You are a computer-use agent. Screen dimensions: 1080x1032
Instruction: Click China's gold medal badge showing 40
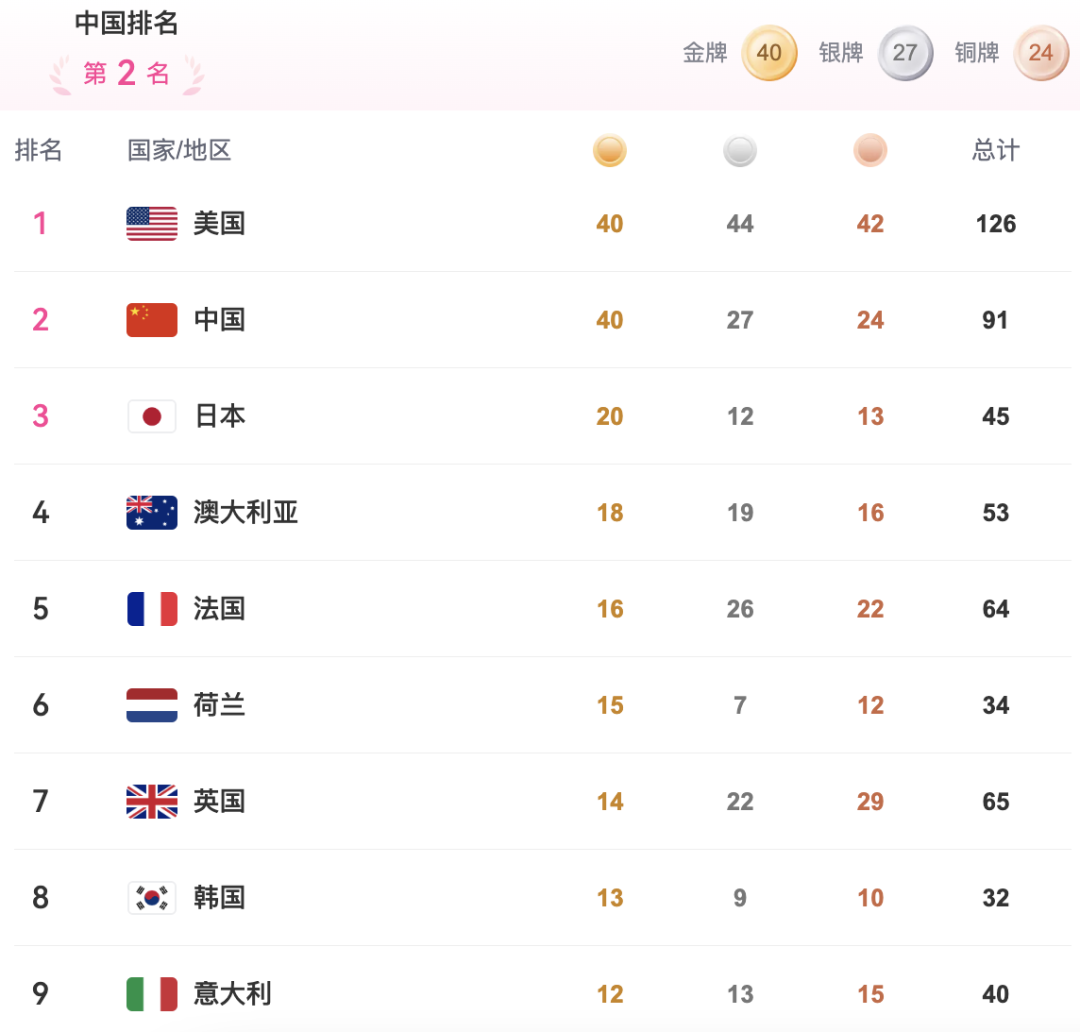[769, 52]
